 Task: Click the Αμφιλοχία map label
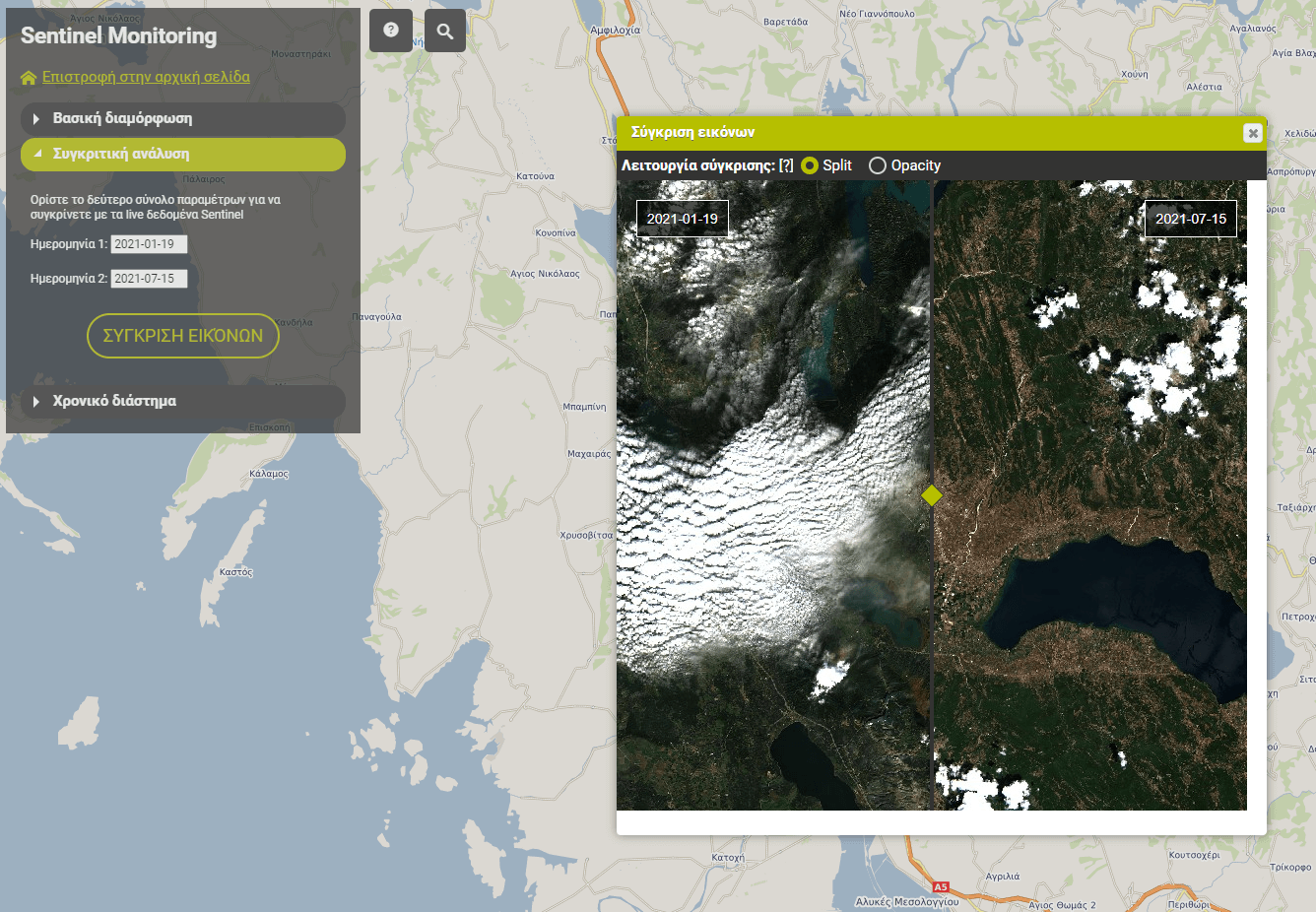[x=616, y=31]
